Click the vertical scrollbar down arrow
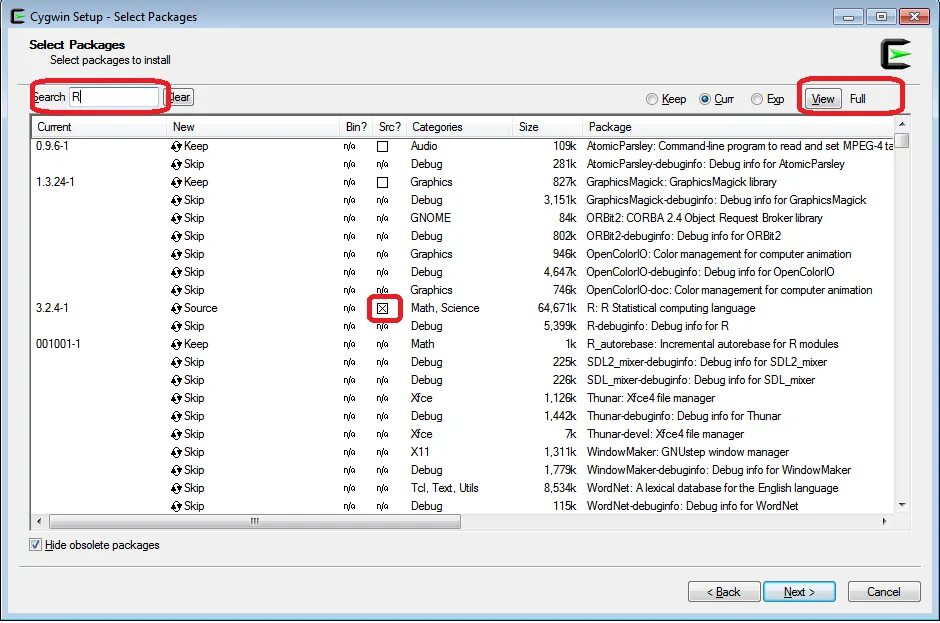Viewport: 940px width, 623px height. click(902, 505)
